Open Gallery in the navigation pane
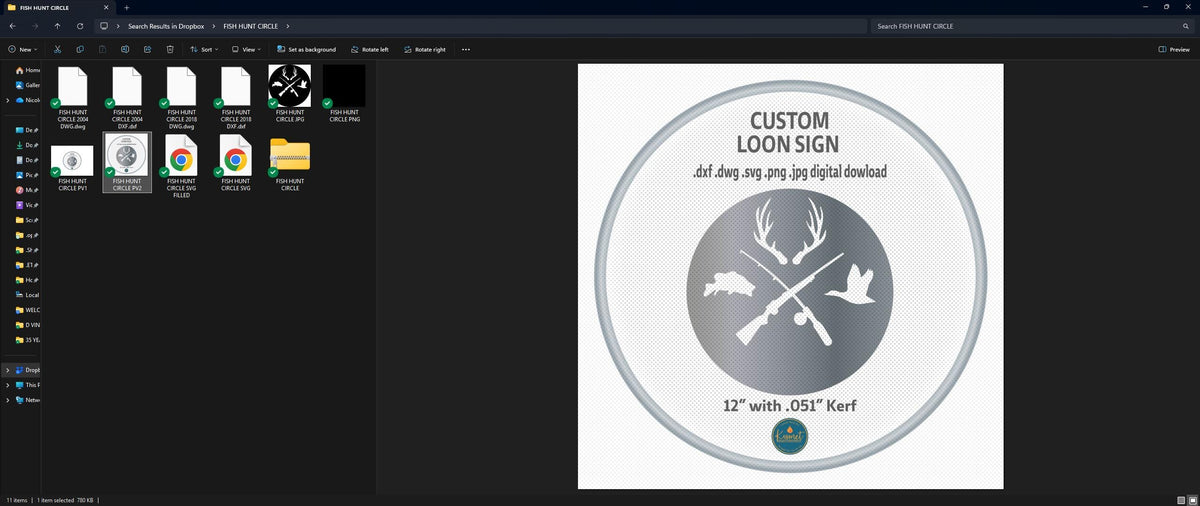The image size is (1200, 506). [x=28, y=85]
